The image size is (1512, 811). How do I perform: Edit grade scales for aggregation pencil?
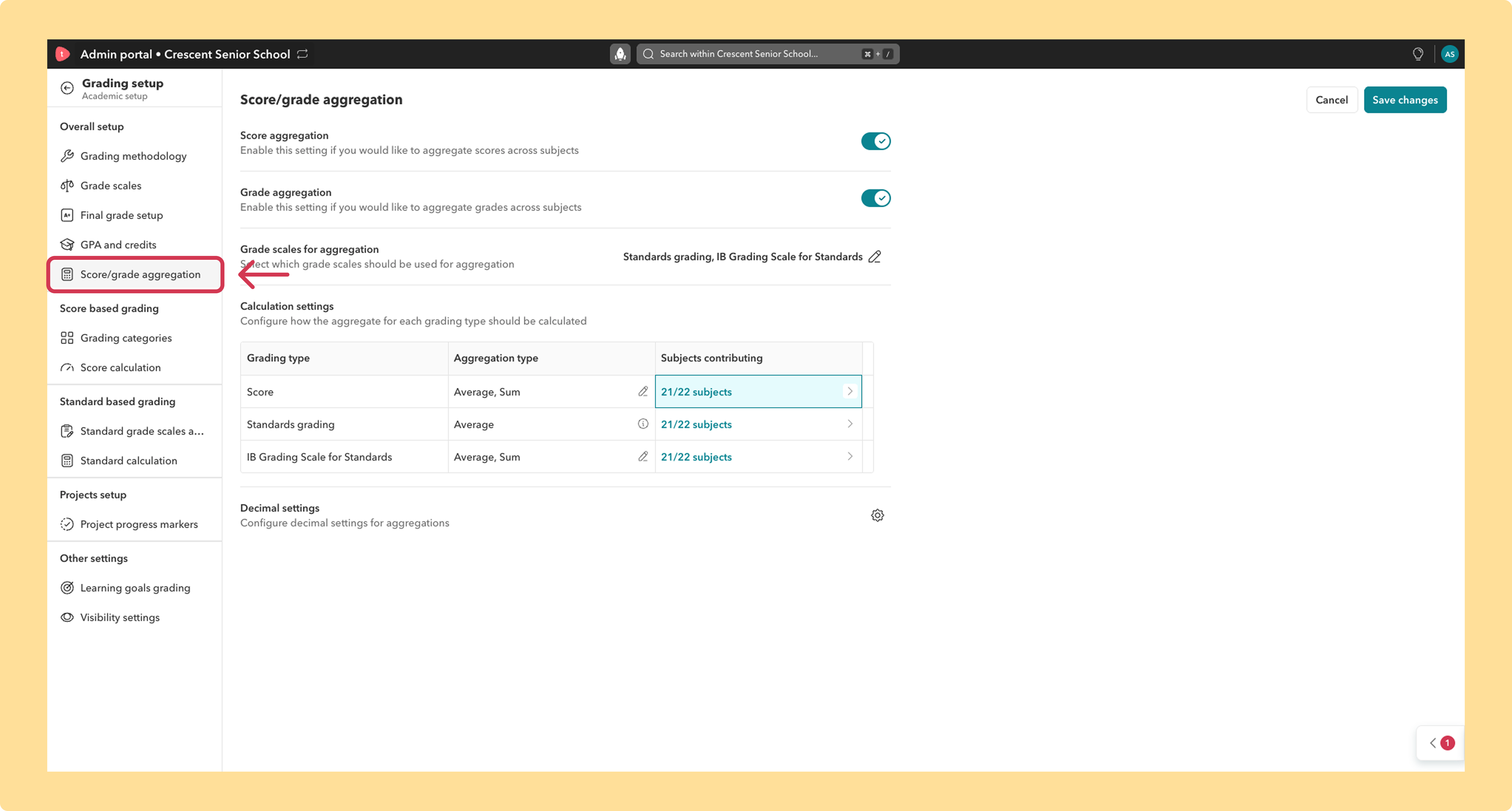pos(875,256)
